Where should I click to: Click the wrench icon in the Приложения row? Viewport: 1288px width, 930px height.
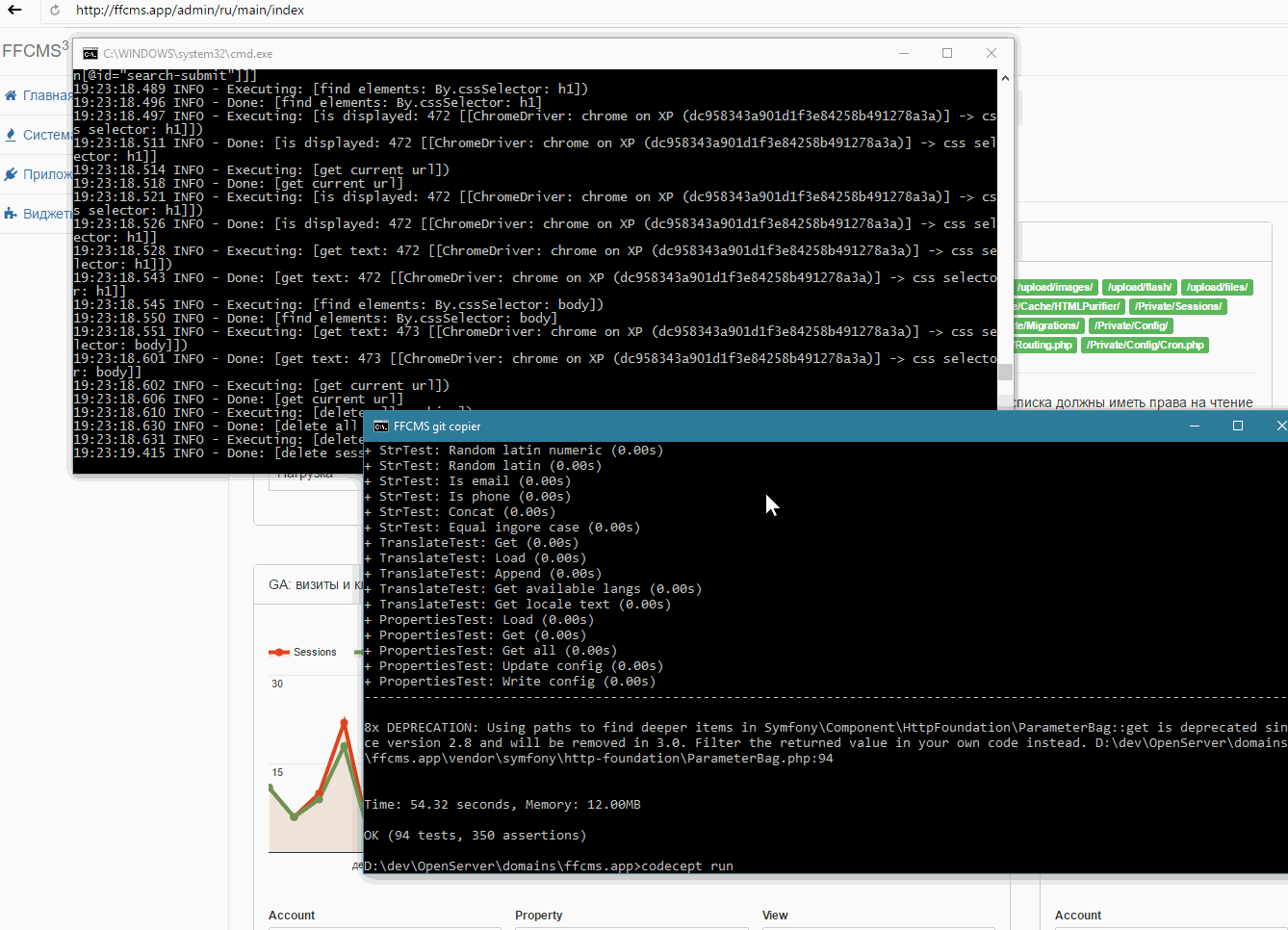coord(11,174)
